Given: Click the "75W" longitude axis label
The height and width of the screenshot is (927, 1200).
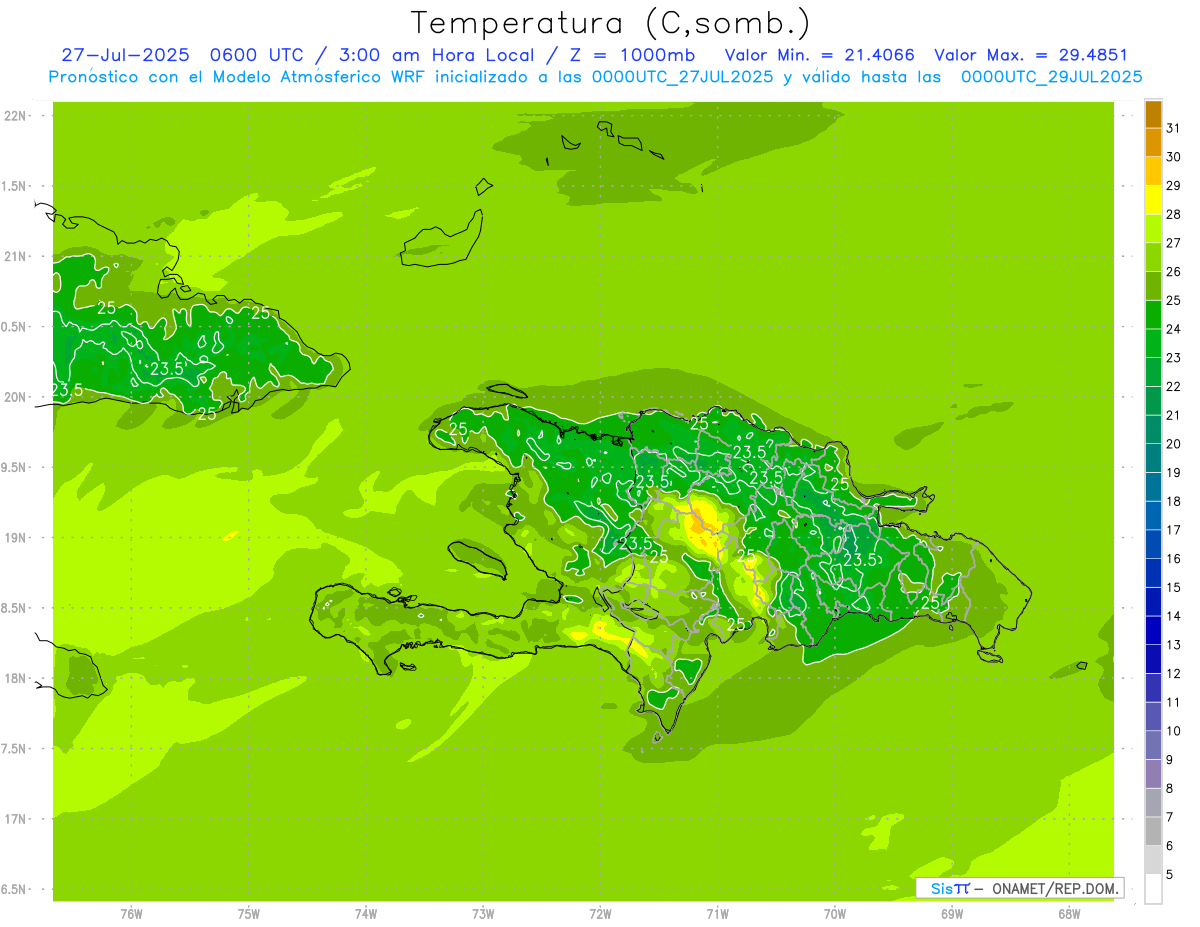Looking at the screenshot, I should pos(249,914).
